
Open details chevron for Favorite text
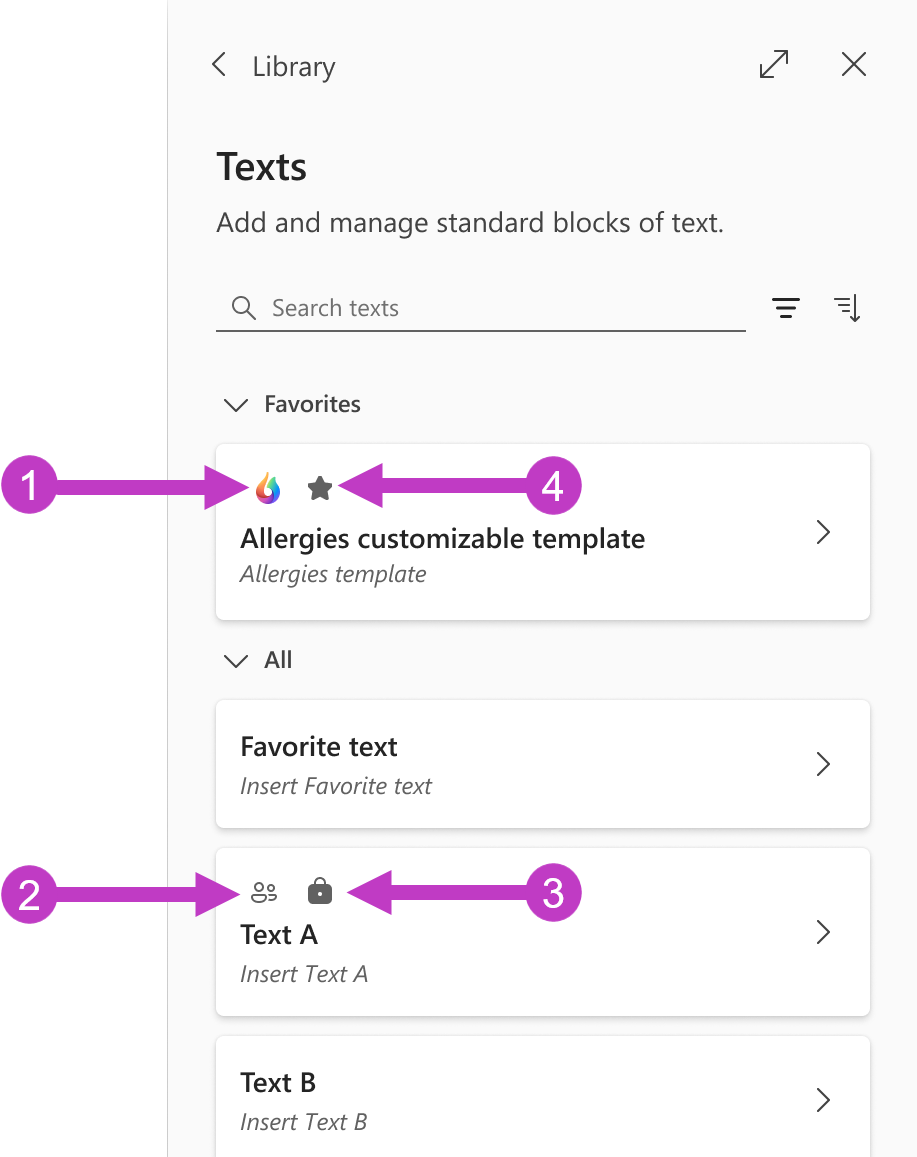tap(823, 764)
